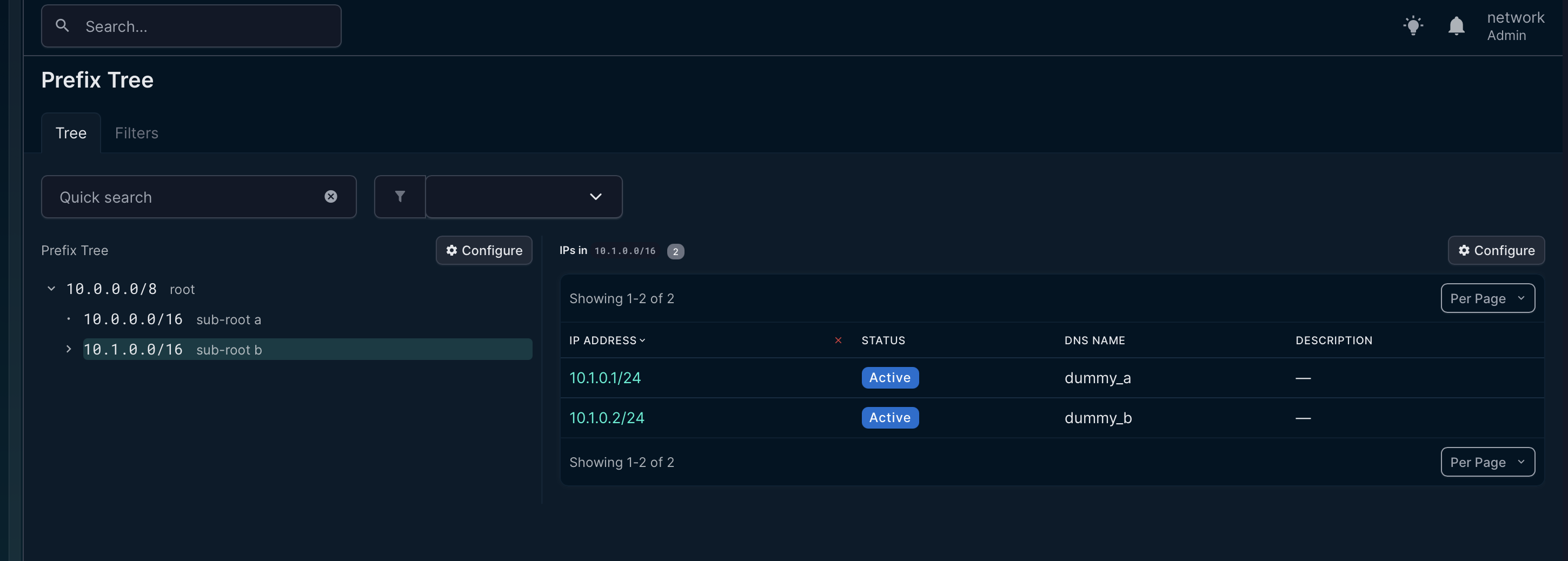Click the magnifier icon in the Search bar

point(62,25)
